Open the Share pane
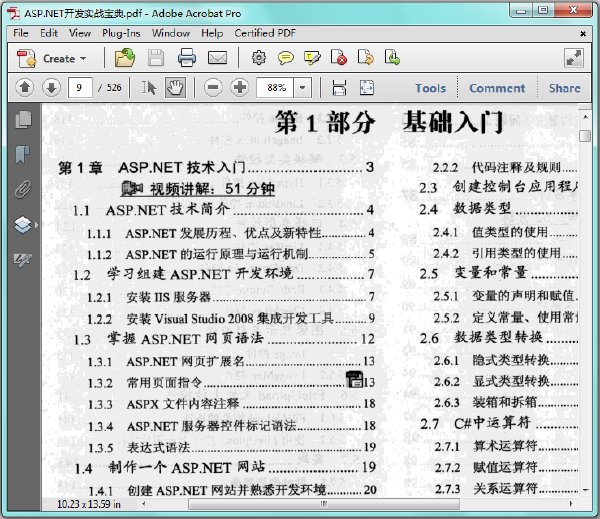The height and width of the screenshot is (519, 600). point(564,88)
